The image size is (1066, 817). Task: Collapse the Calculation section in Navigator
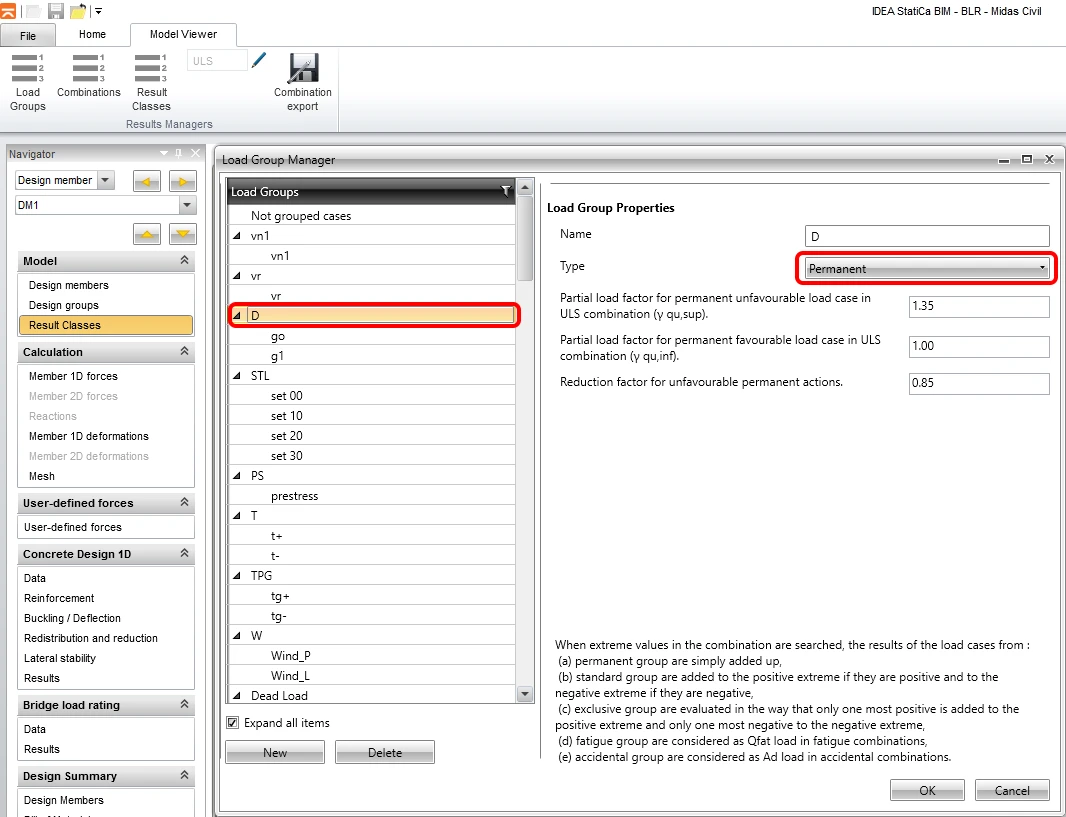(184, 351)
